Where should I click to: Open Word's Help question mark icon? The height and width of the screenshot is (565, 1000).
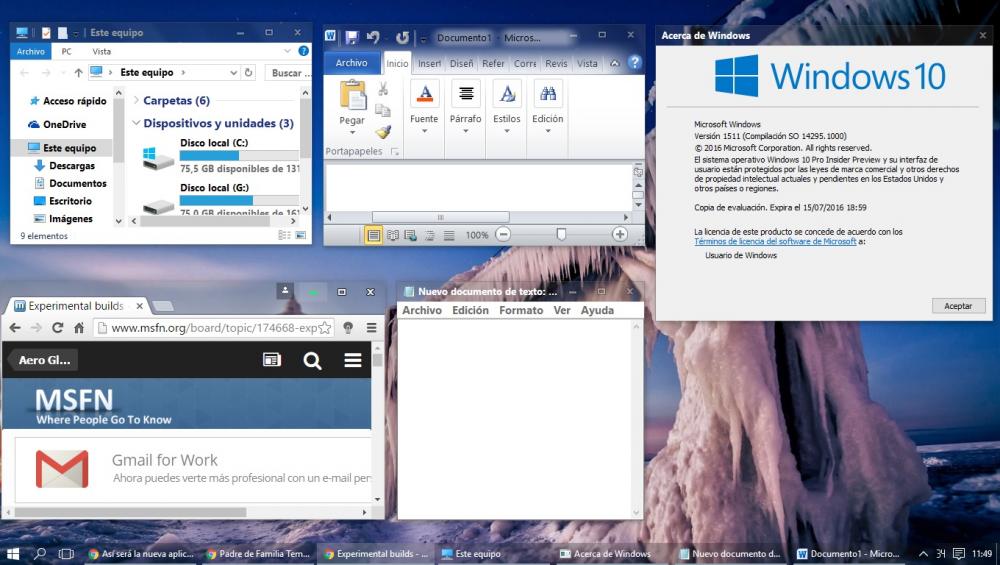click(634, 63)
